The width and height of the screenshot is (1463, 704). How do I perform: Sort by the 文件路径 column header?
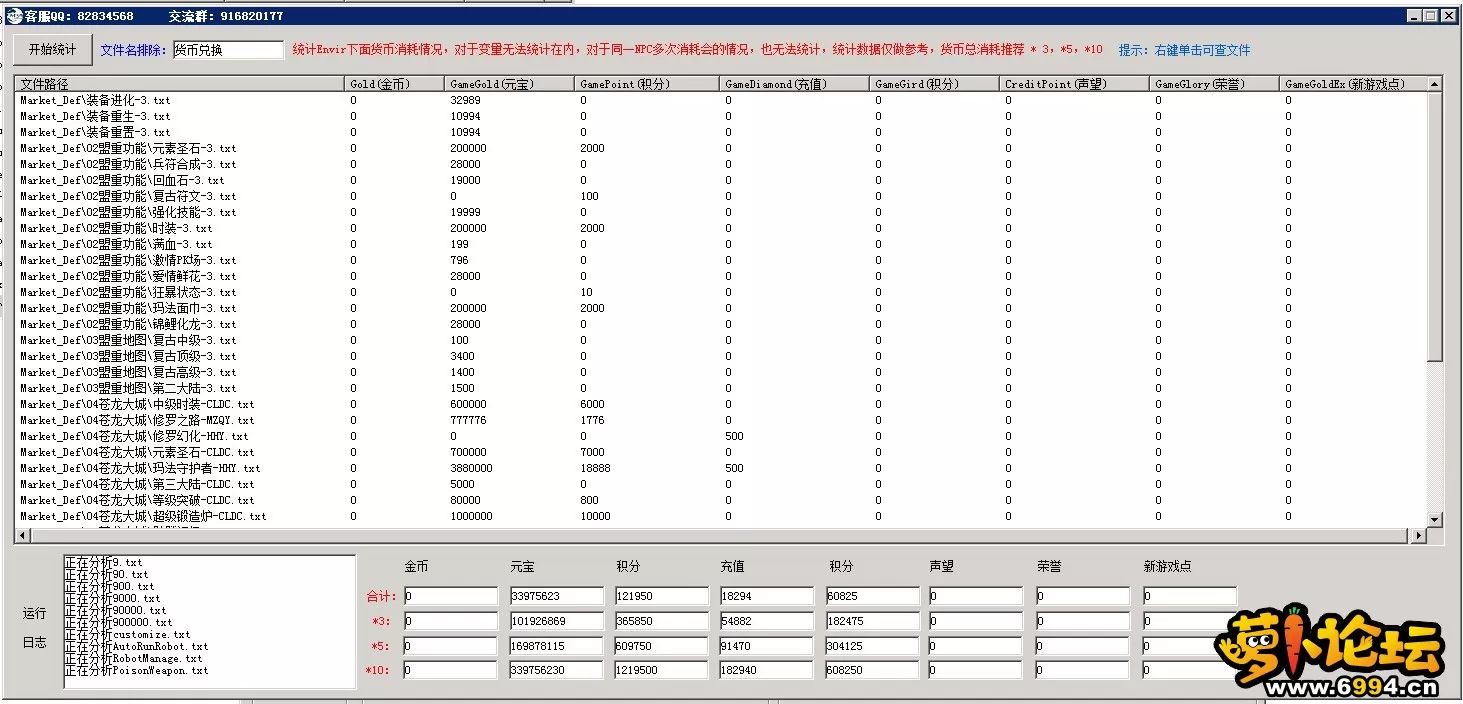(179, 85)
